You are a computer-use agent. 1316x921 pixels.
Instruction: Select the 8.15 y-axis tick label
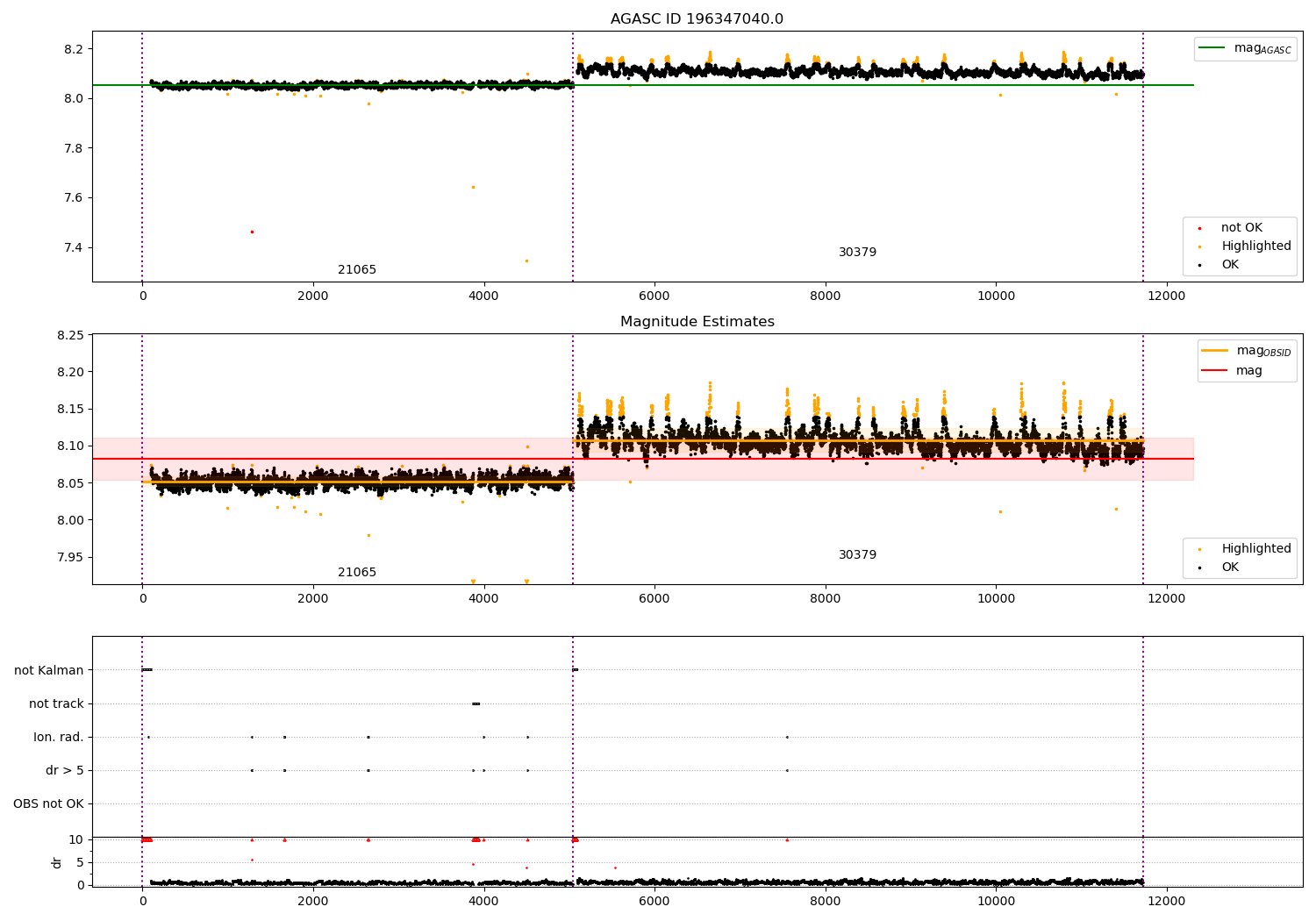pos(69,410)
